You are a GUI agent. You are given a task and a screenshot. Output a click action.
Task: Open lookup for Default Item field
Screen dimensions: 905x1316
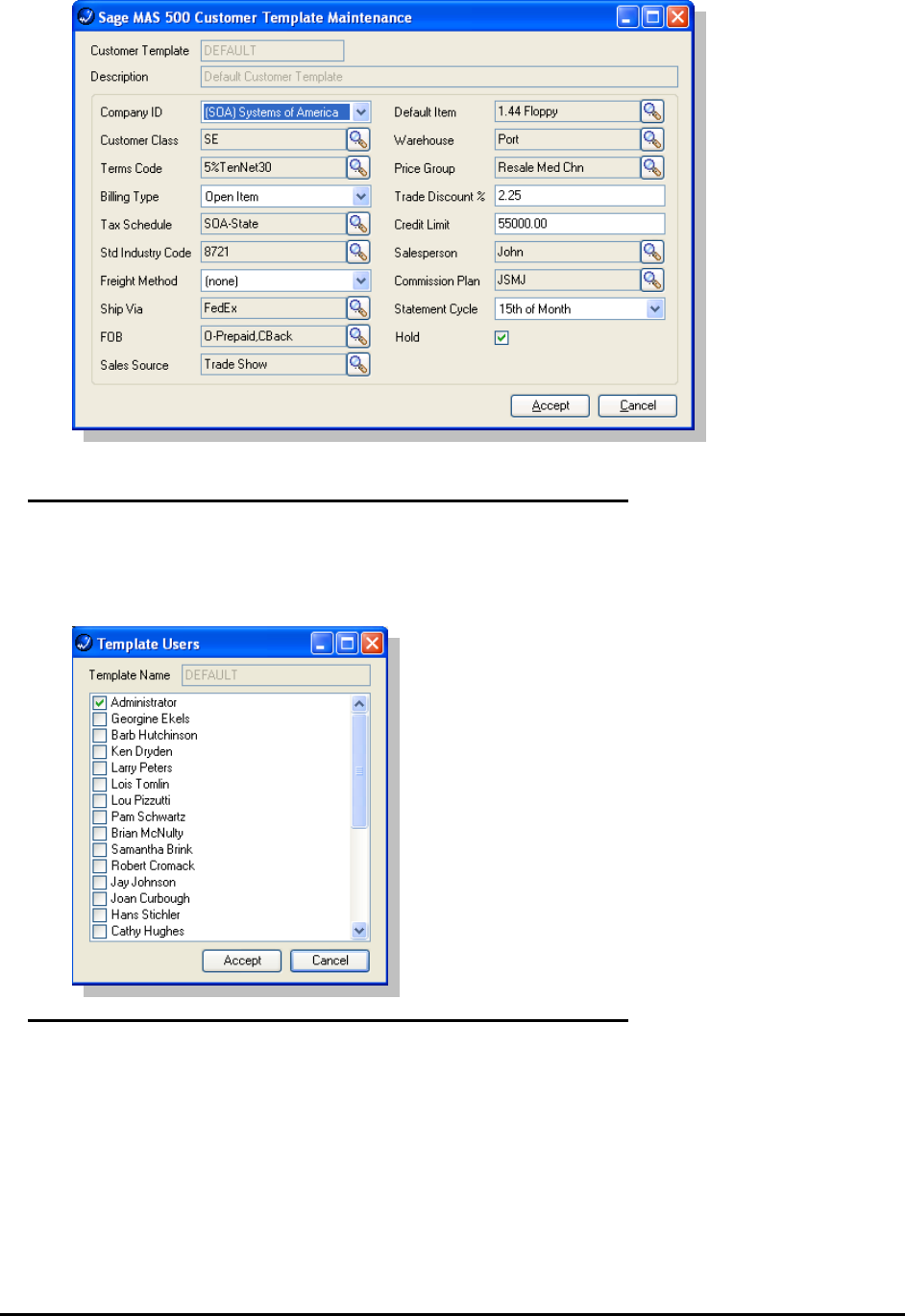tap(652, 111)
